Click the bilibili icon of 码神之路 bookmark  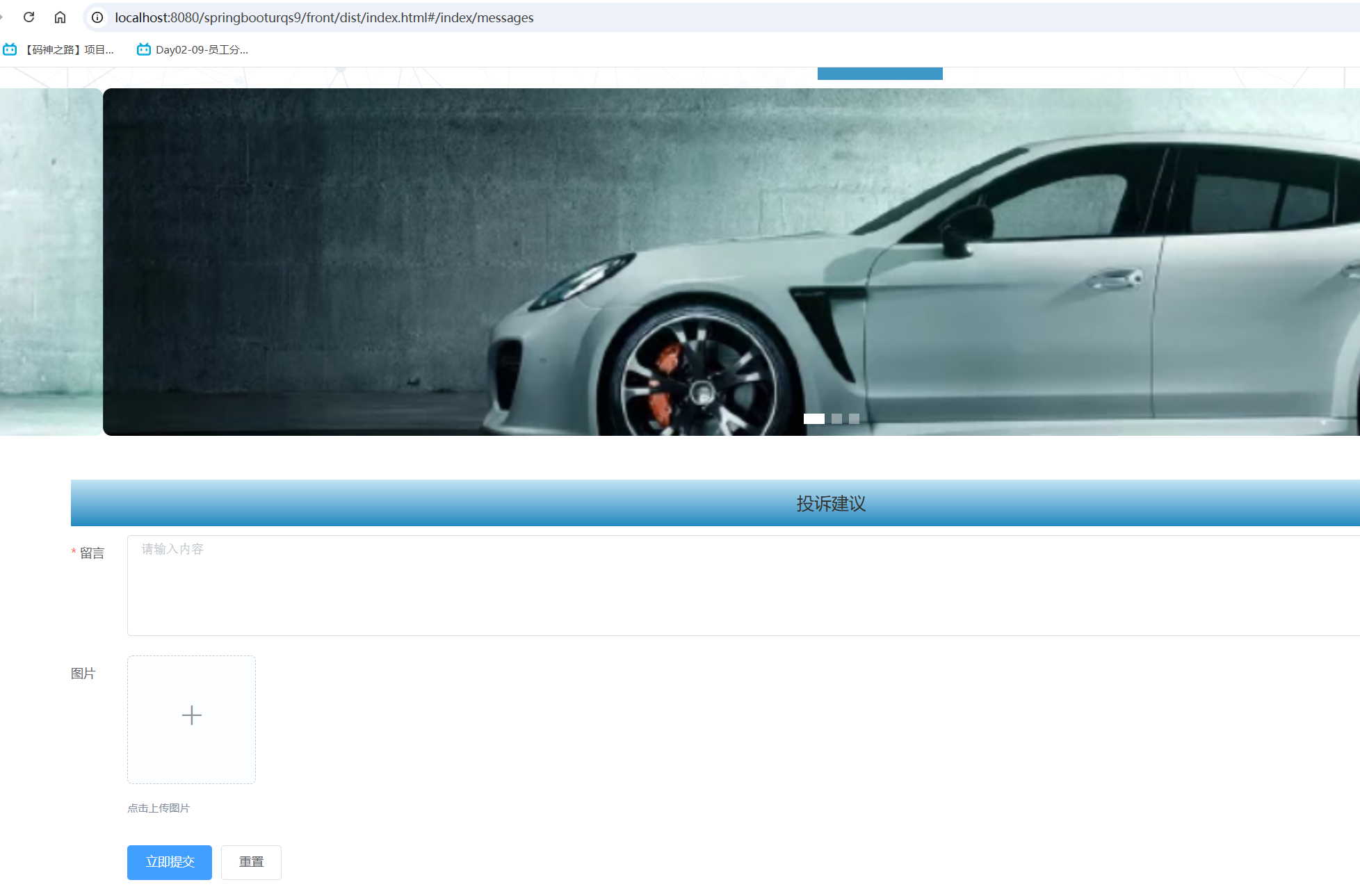coord(10,49)
